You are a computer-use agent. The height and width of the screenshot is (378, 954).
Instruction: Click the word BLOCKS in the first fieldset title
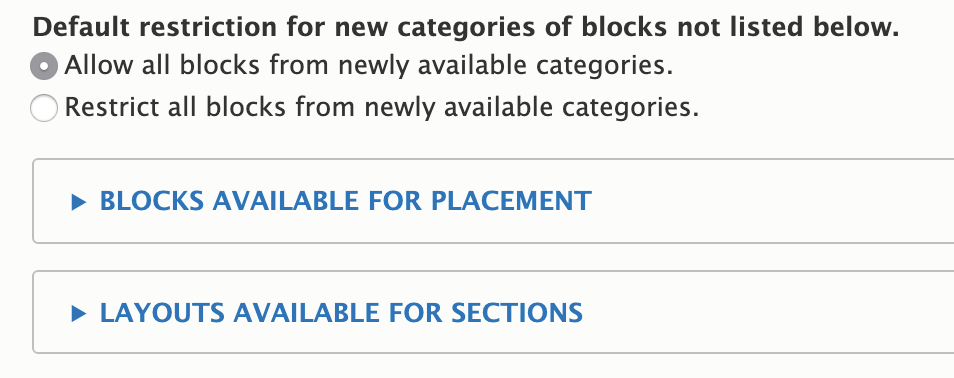pyautogui.click(x=151, y=201)
